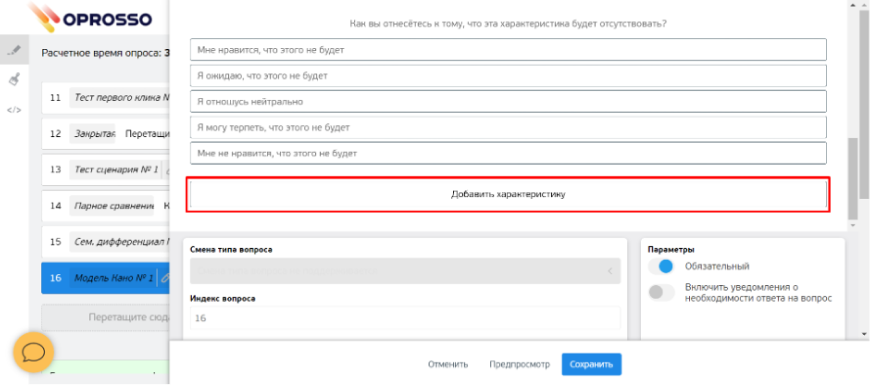Click the Параметры heading
Screen dimensions: 870x385
(x=671, y=250)
